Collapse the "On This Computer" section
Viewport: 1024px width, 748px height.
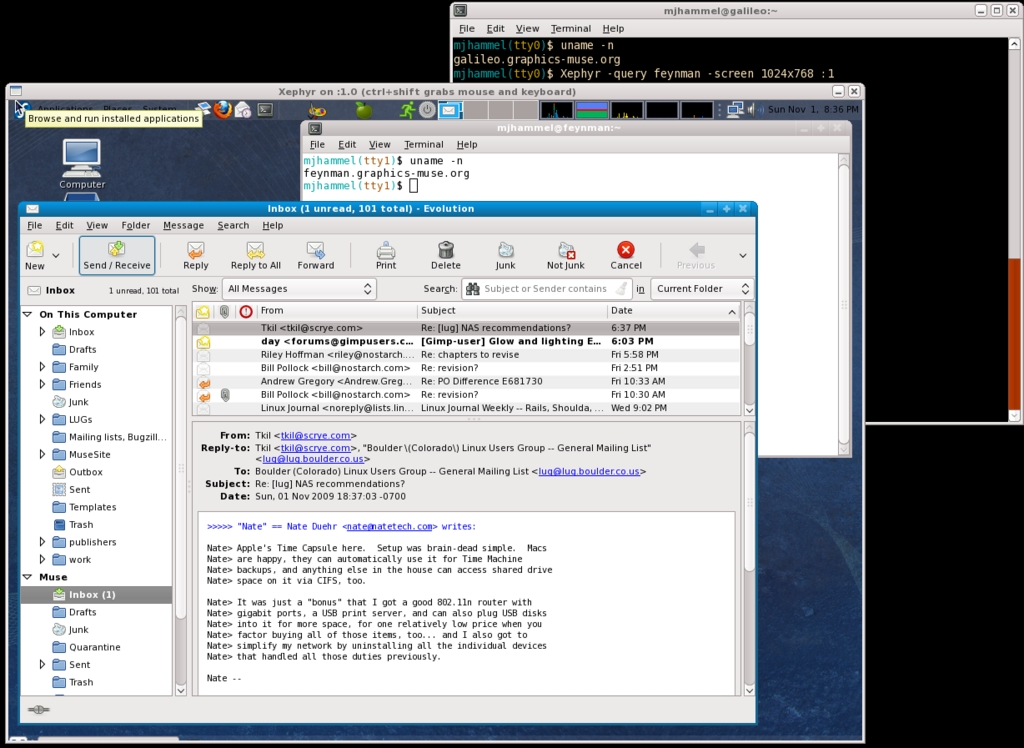click(27, 314)
